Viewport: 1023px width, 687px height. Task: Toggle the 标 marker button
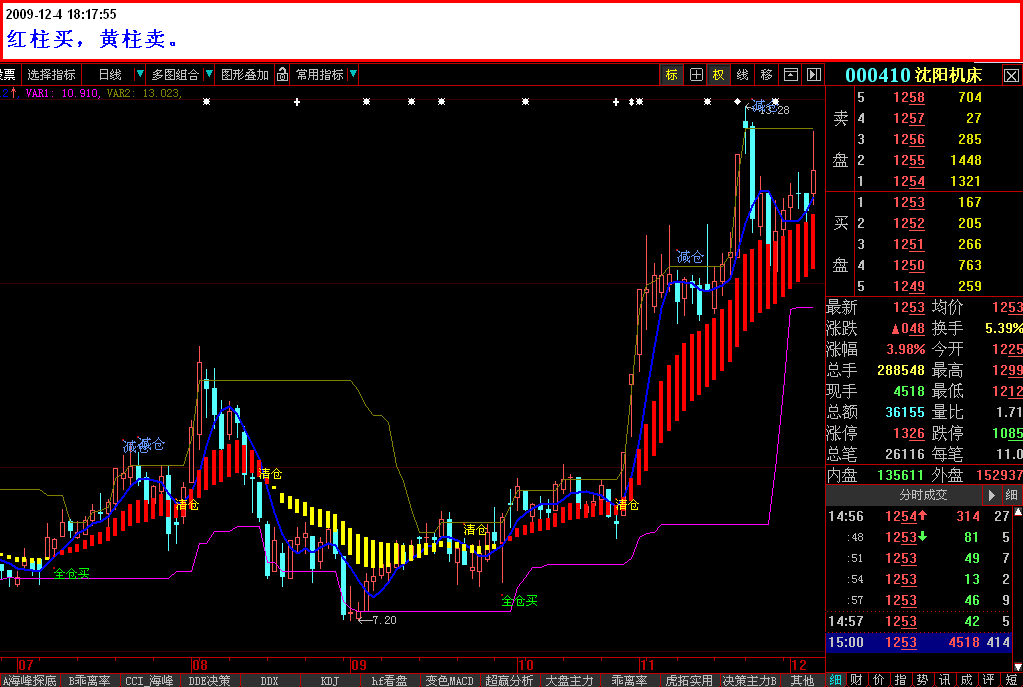point(671,75)
